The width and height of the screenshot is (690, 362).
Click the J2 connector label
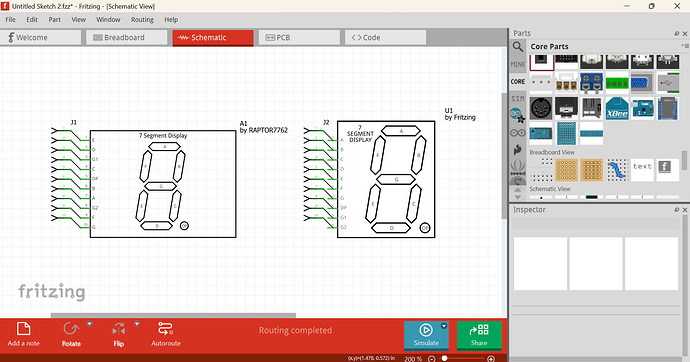(326, 122)
